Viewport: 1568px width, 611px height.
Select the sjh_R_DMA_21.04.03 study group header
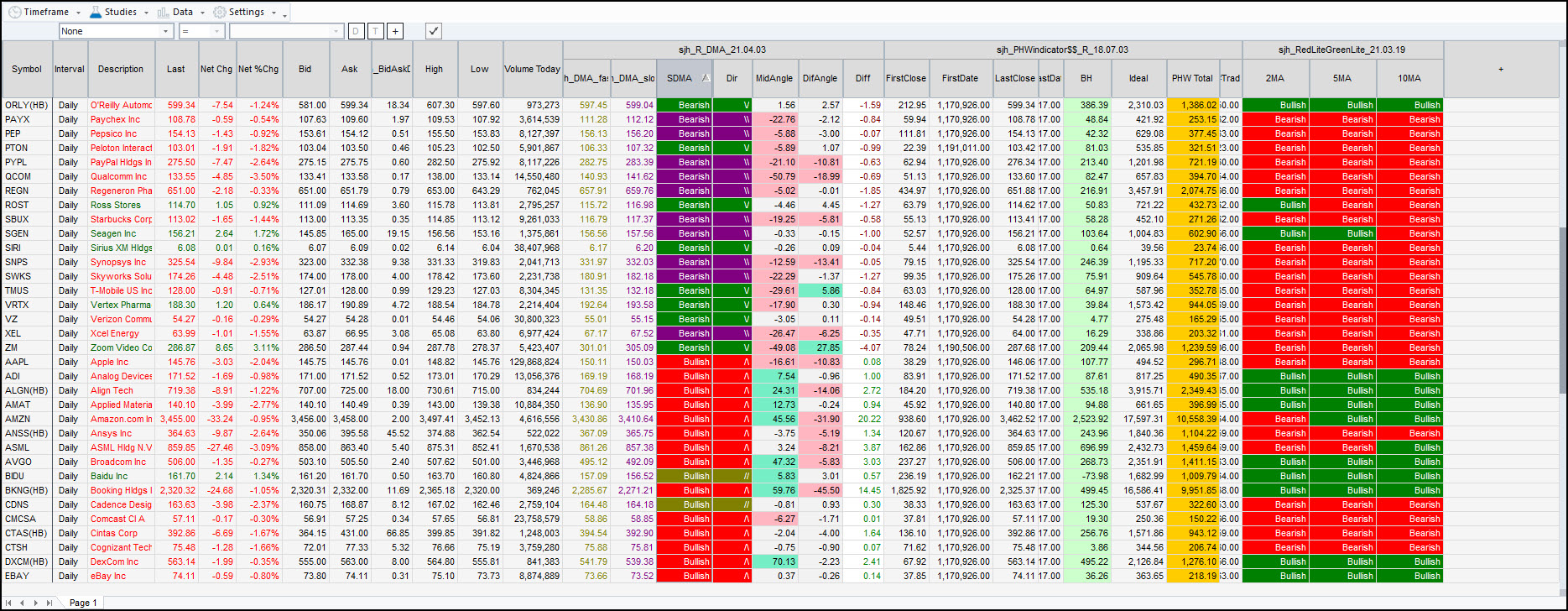point(722,50)
